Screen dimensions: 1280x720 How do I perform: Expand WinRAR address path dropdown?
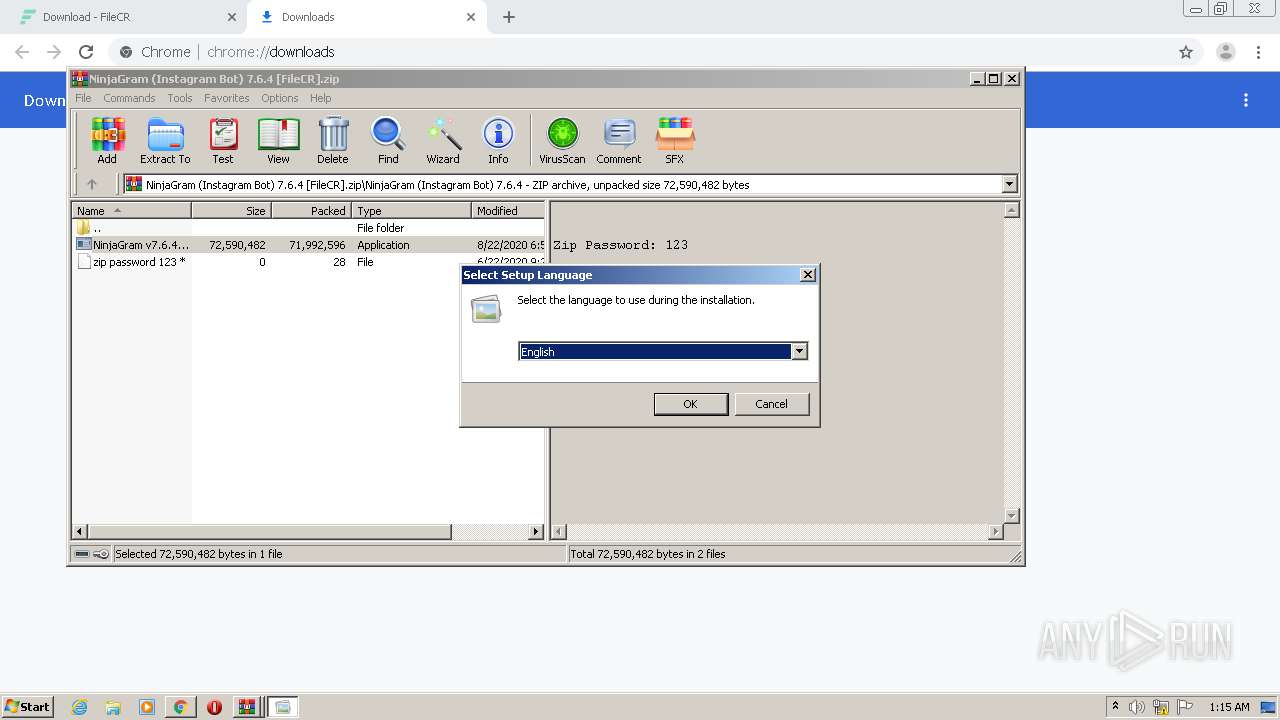(x=1009, y=184)
